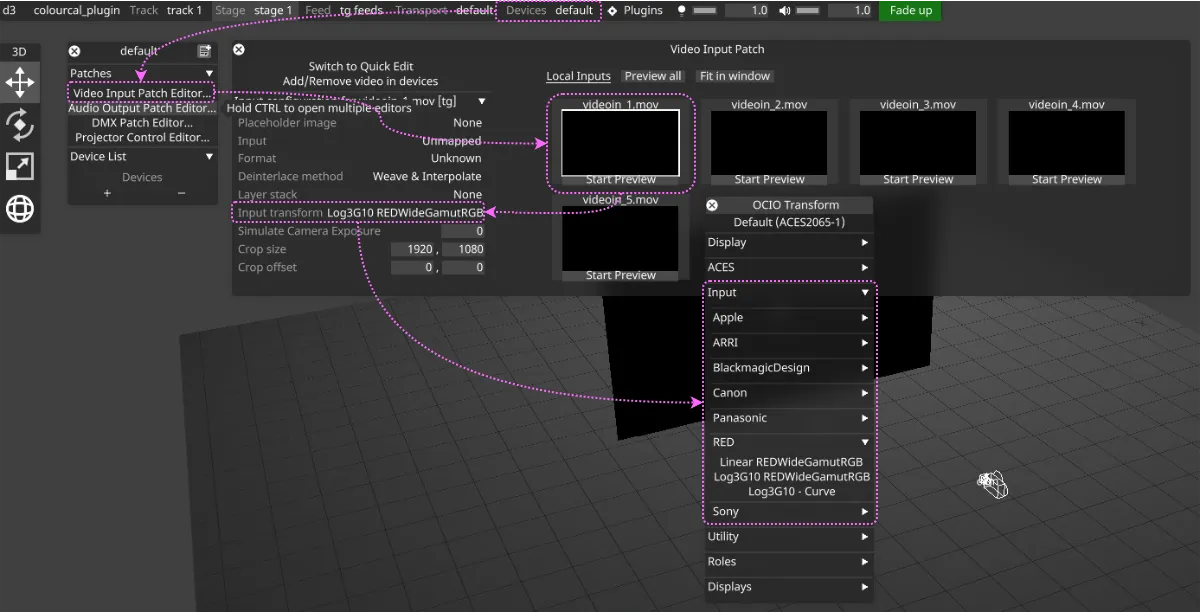Open the videoin_1.mov device dropdown
The height and width of the screenshot is (612, 1200).
click(x=482, y=100)
